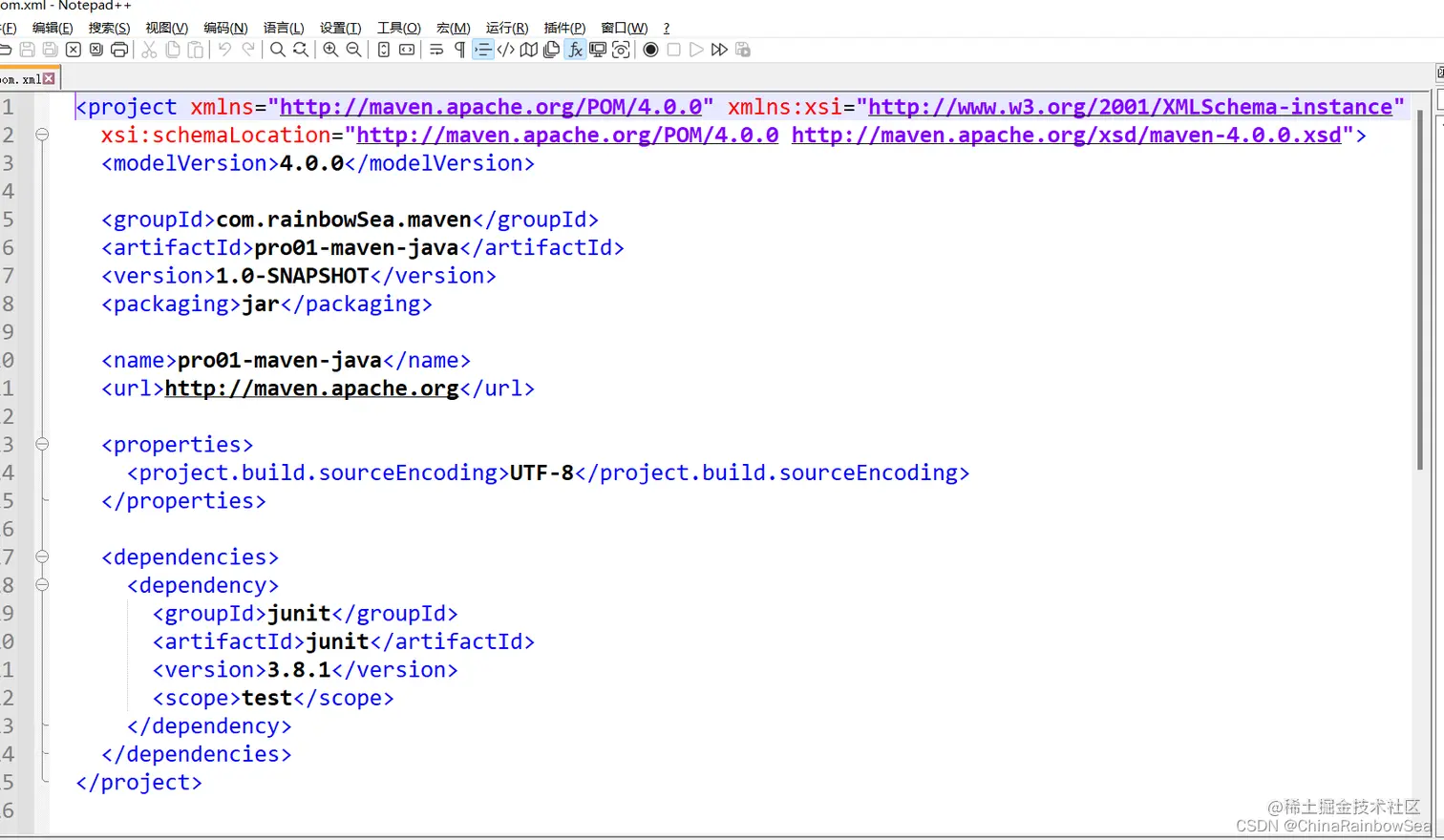Toggle word wrap

[x=436, y=50]
